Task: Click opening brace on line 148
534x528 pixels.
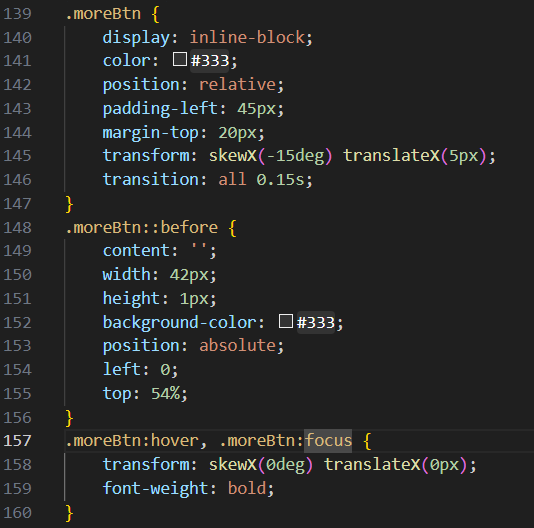Action: coord(233,228)
